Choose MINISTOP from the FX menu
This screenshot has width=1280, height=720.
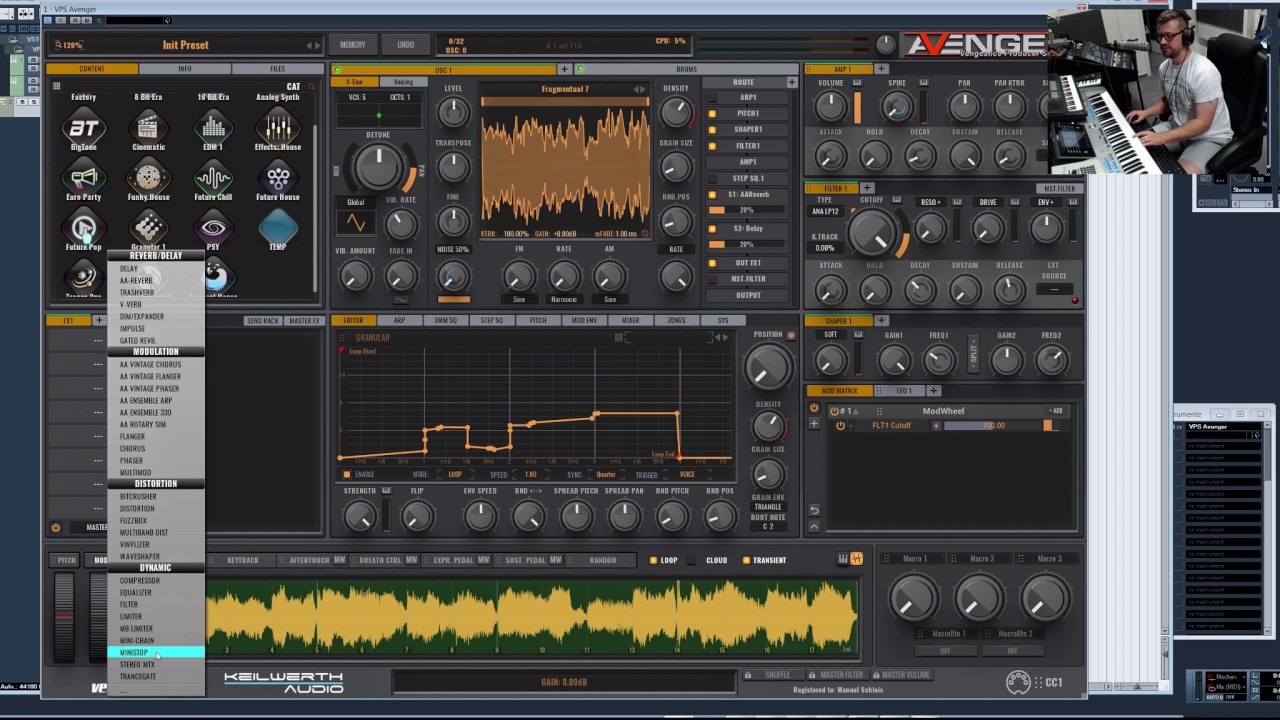click(x=156, y=652)
